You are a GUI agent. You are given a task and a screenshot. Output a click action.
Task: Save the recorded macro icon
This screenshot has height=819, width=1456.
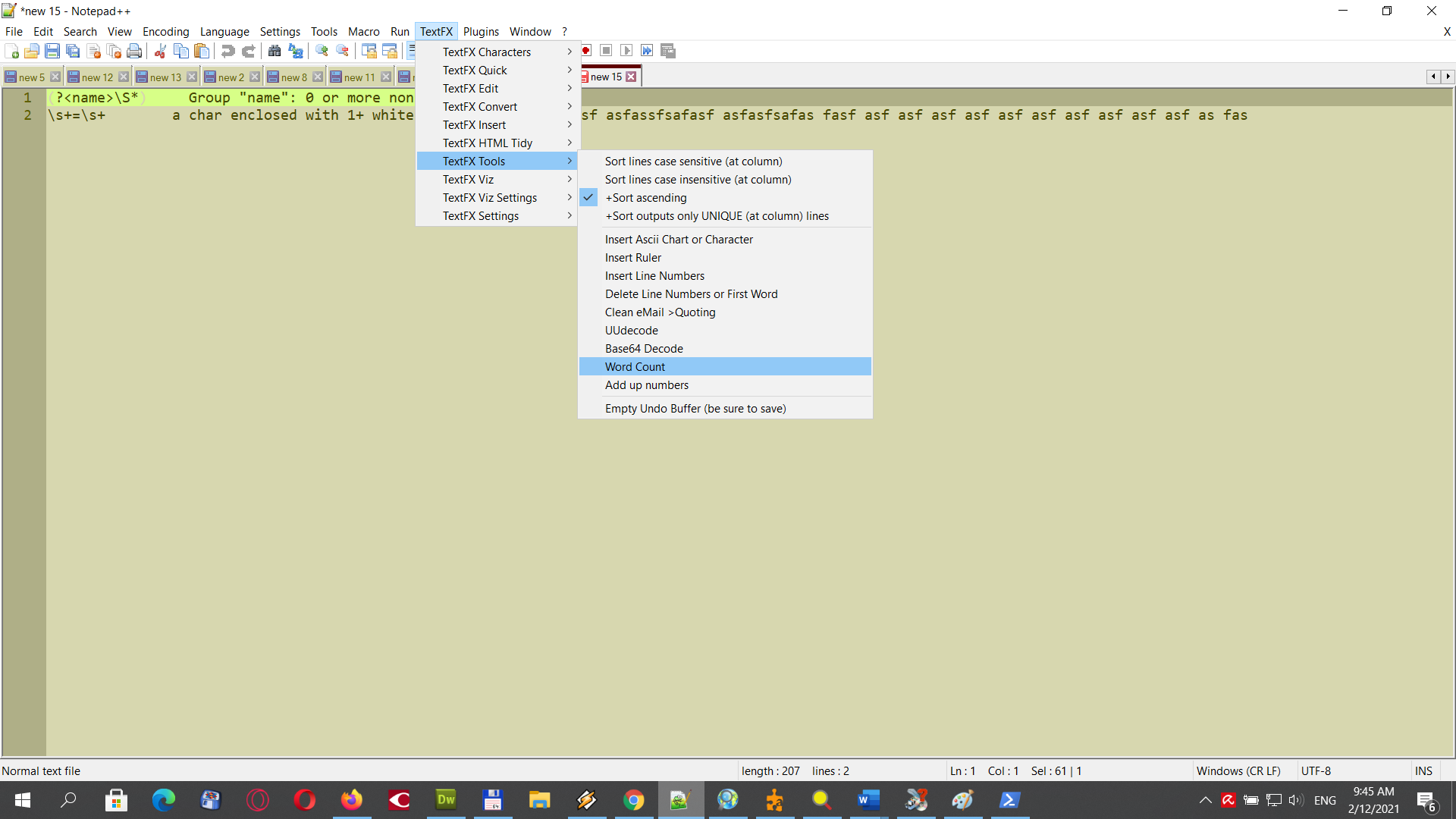[x=668, y=51]
